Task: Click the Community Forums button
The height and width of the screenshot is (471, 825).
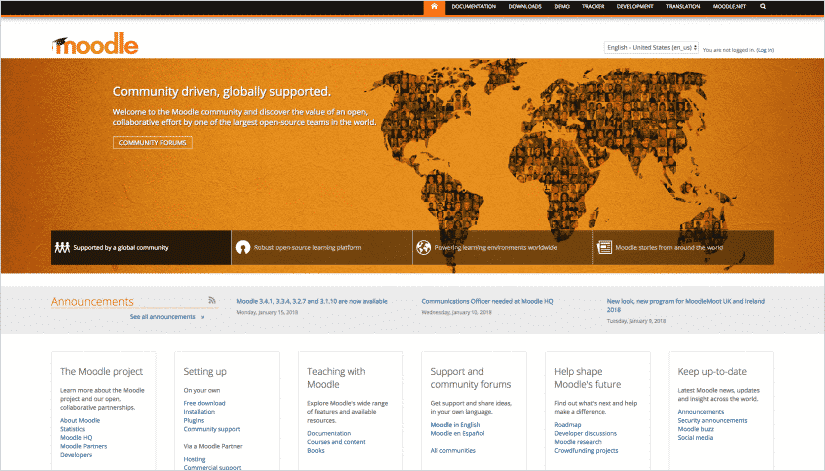Action: 153,143
